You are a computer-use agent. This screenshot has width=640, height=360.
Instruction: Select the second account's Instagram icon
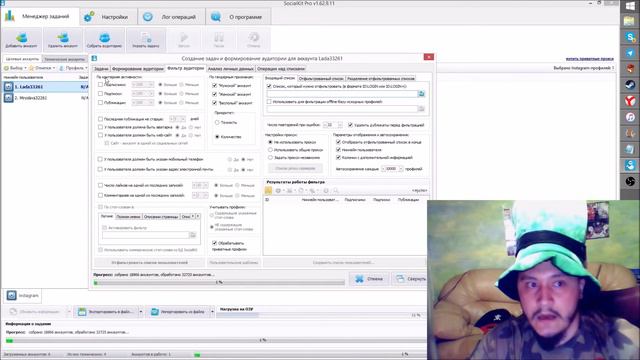click(x=9, y=98)
